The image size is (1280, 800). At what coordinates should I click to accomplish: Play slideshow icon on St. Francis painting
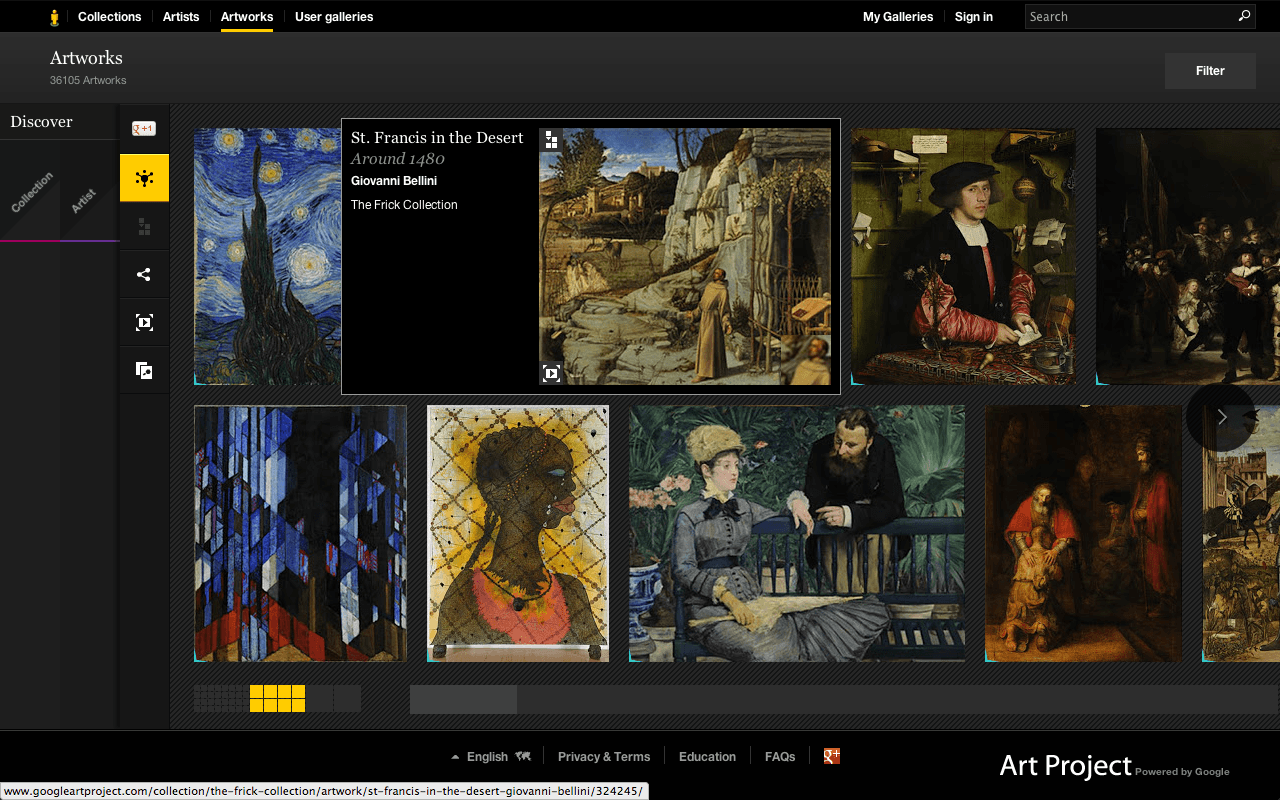(551, 373)
